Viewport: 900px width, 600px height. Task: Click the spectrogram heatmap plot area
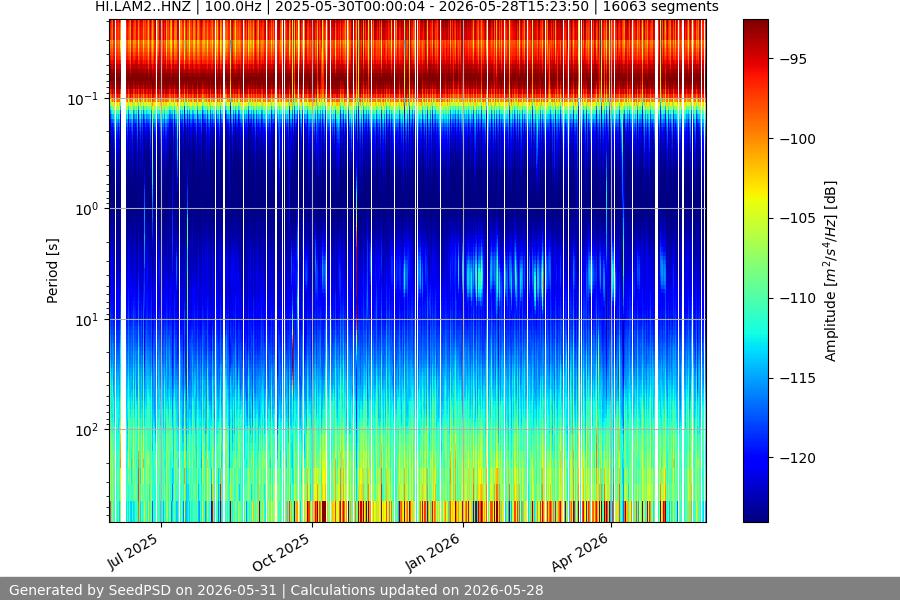[x=408, y=271]
